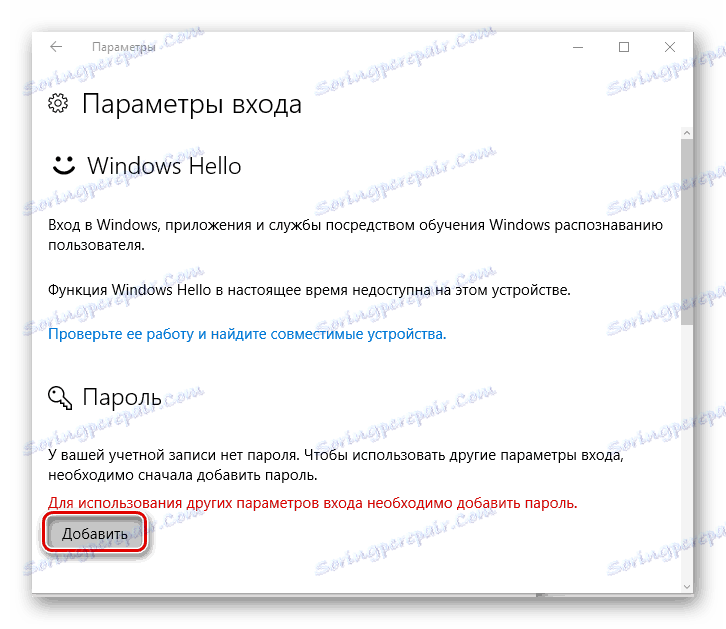Add a password with the Добавить button
Viewport: 726px width, 629px height.
pos(95,534)
